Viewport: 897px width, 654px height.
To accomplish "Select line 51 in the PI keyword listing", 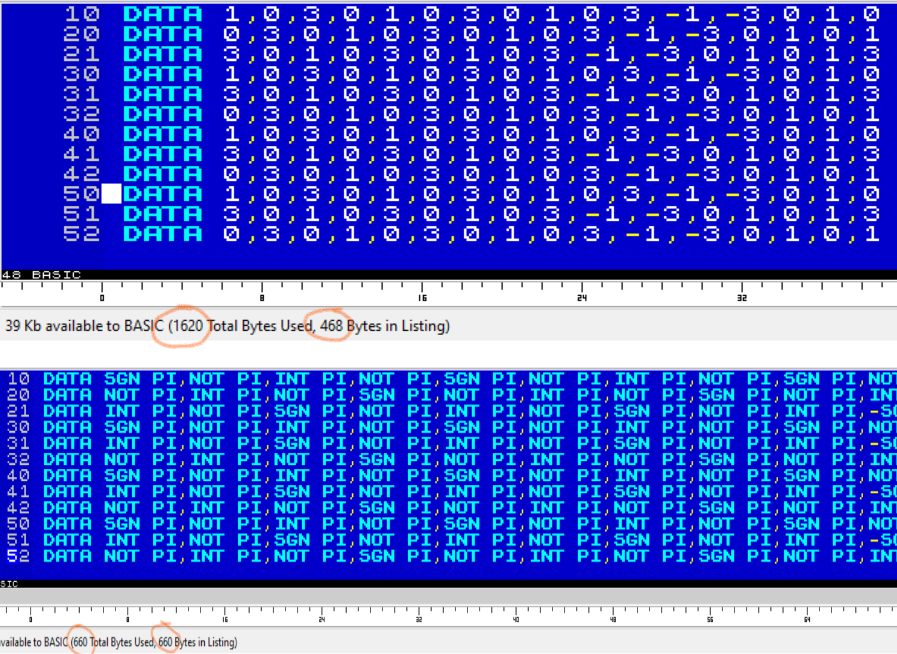I will tap(451, 540).
